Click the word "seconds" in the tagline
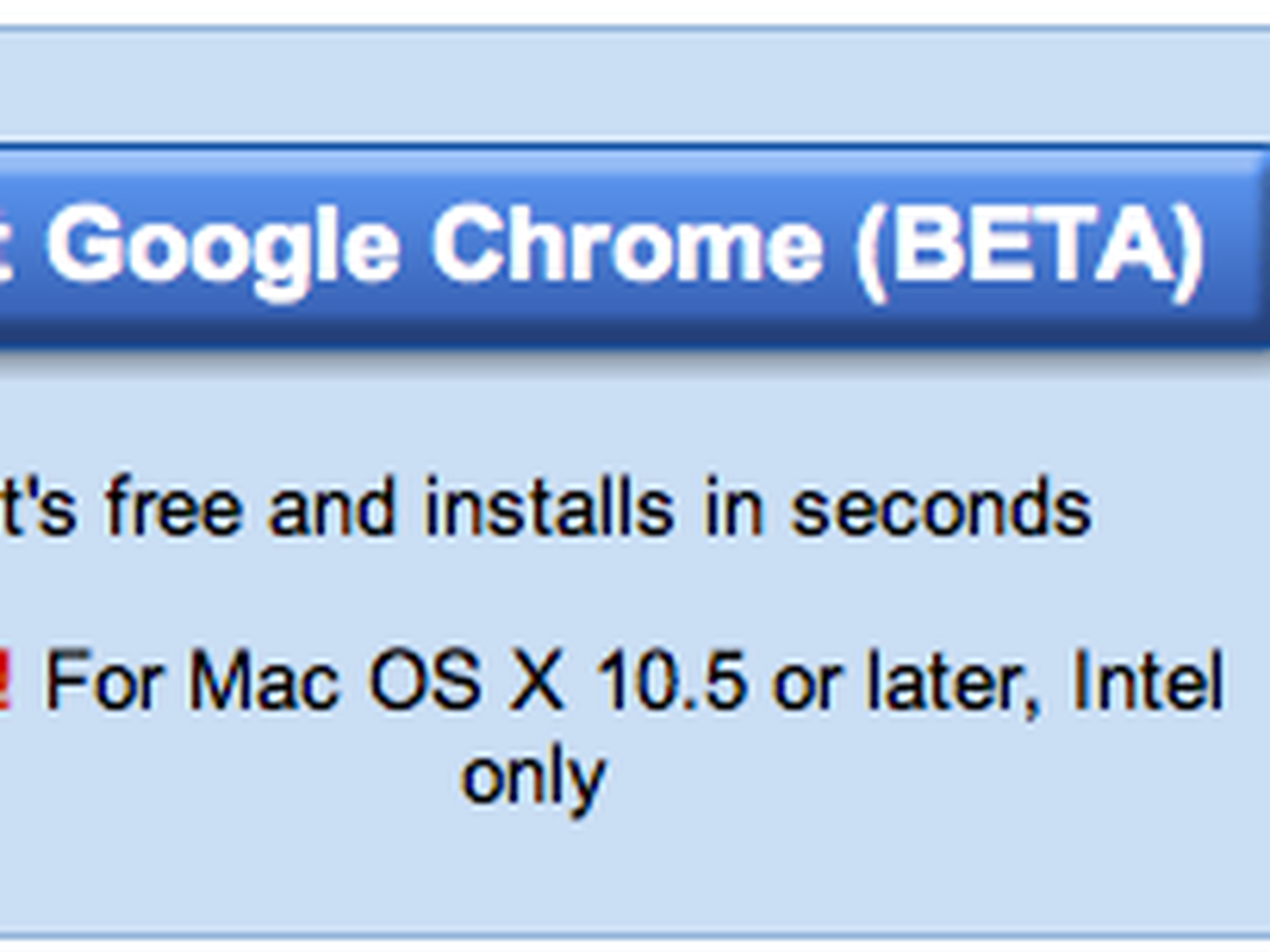Viewport: 1270px width, 952px height. coord(941,508)
